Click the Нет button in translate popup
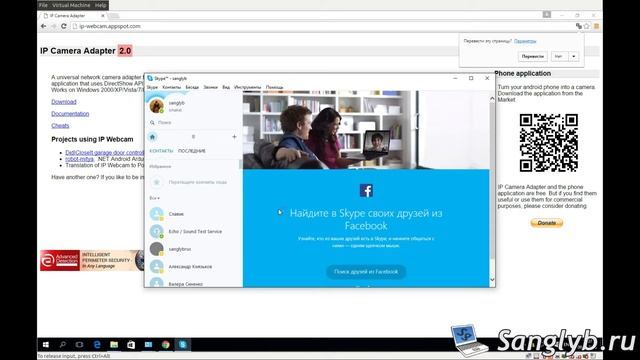 tap(559, 56)
